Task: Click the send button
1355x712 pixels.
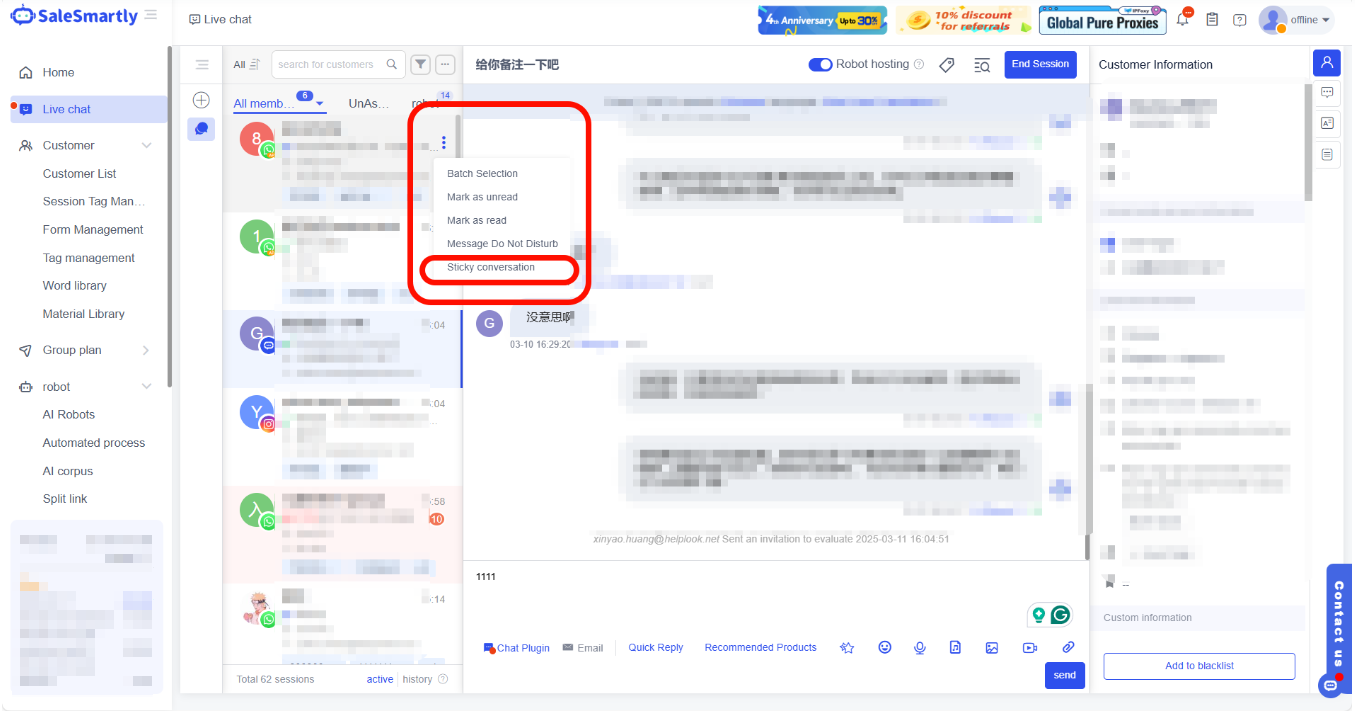Action: pos(1064,676)
